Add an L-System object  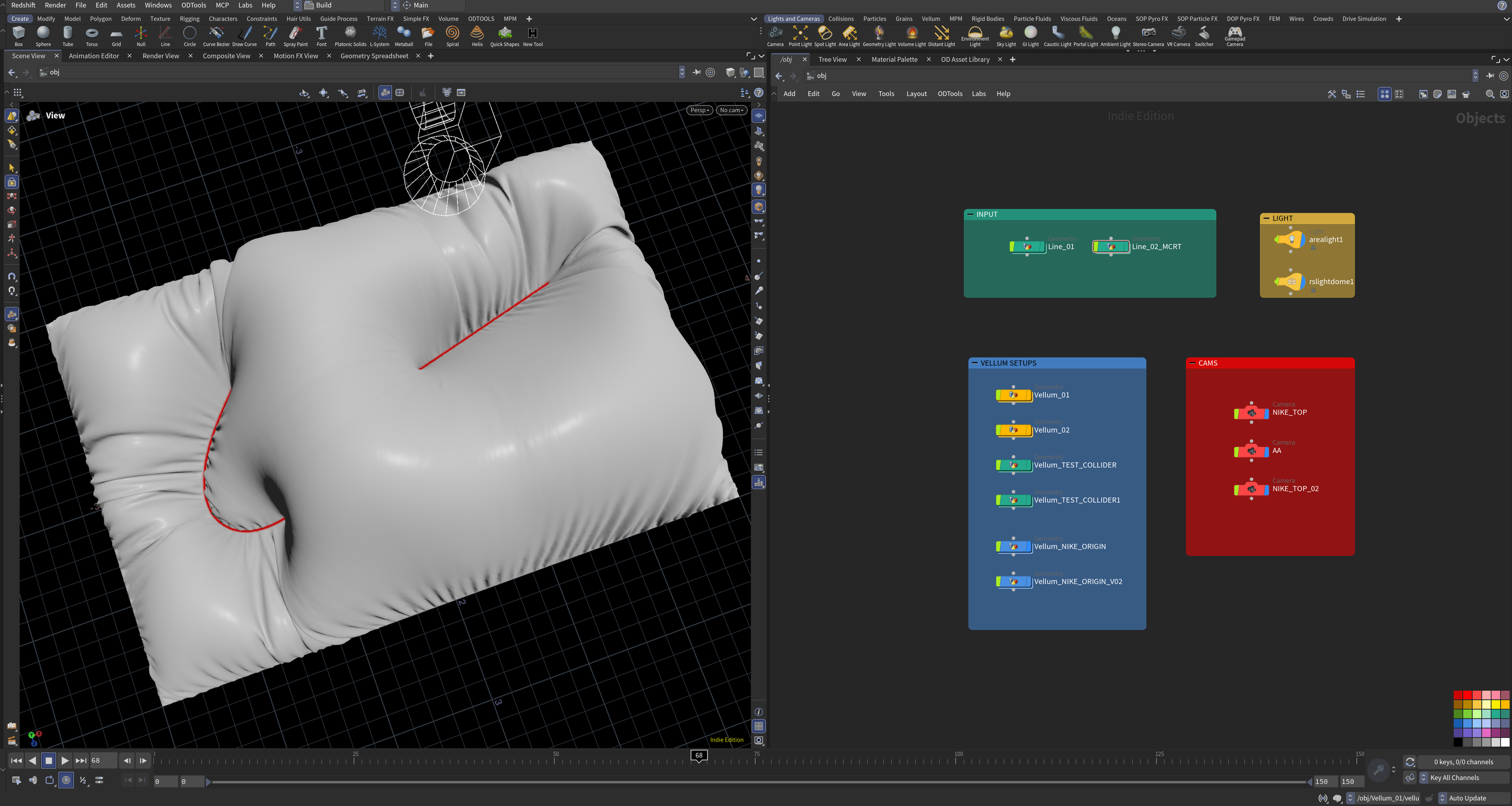pos(379,36)
